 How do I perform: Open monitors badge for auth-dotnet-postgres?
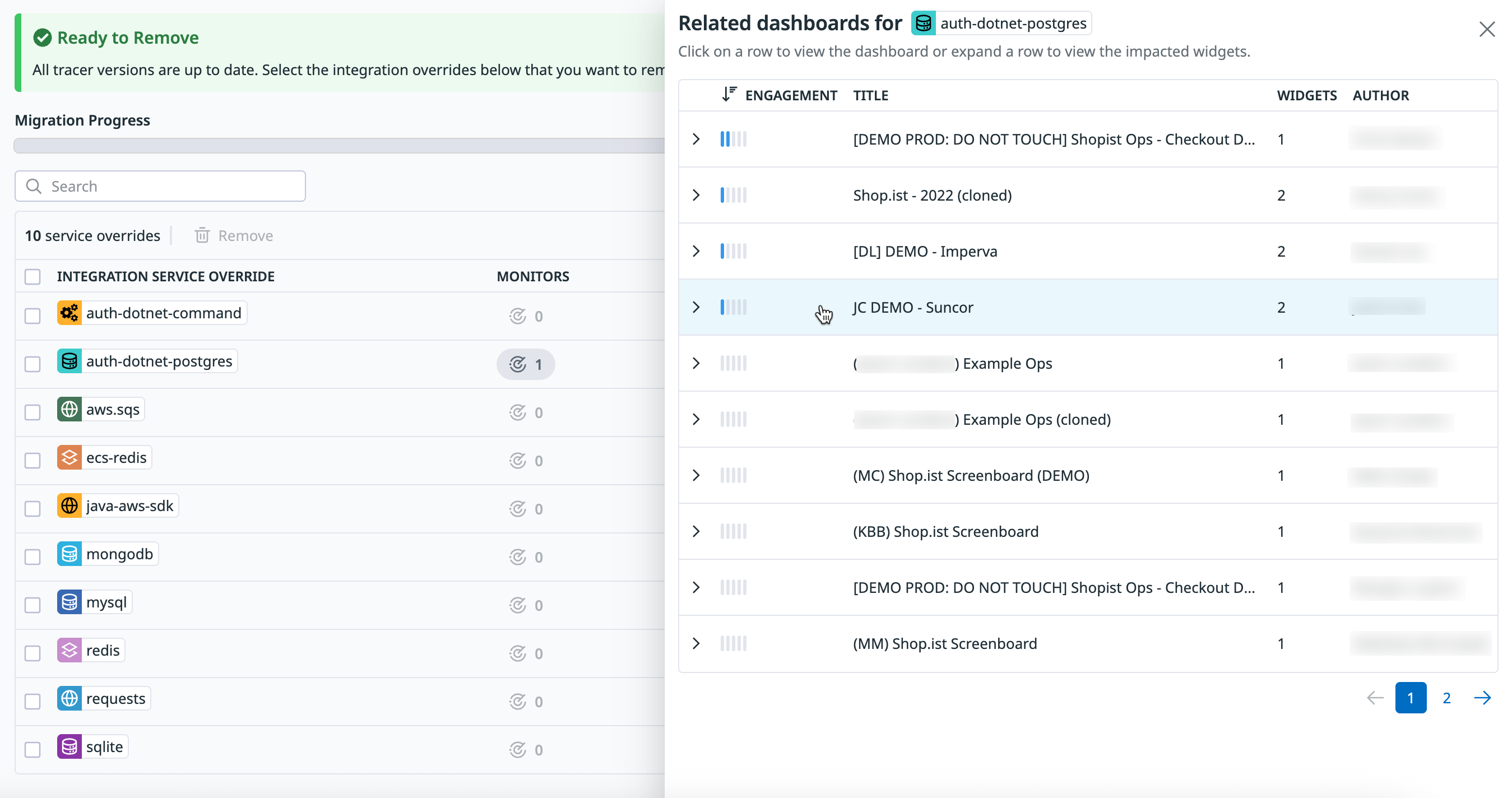pyautogui.click(x=525, y=364)
